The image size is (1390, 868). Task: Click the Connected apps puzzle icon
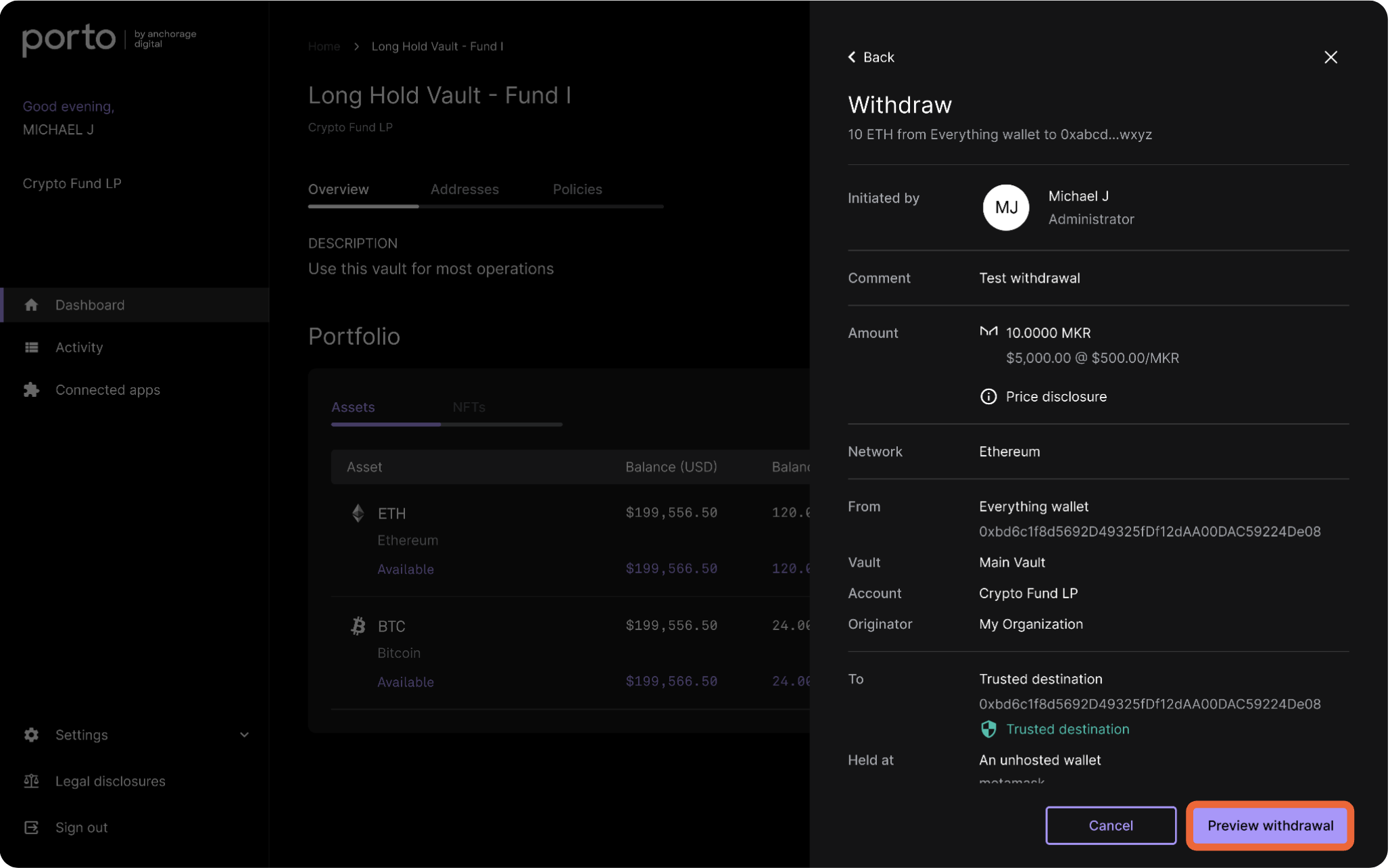pos(31,390)
